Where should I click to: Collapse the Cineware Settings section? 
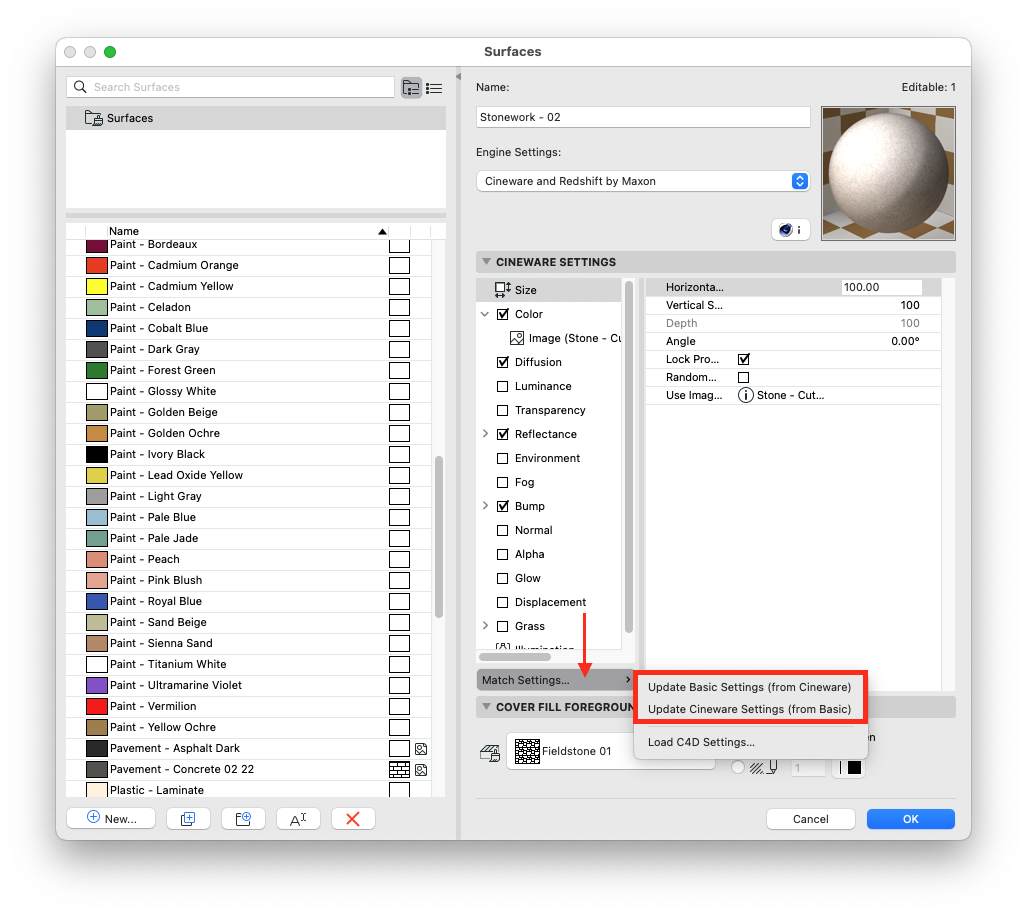(487, 261)
